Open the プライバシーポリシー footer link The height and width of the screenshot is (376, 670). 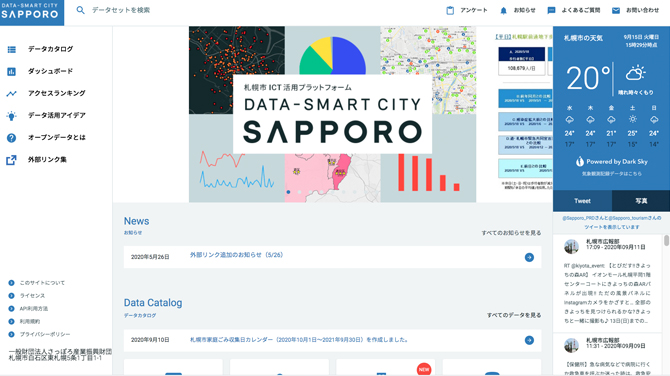(x=45, y=334)
